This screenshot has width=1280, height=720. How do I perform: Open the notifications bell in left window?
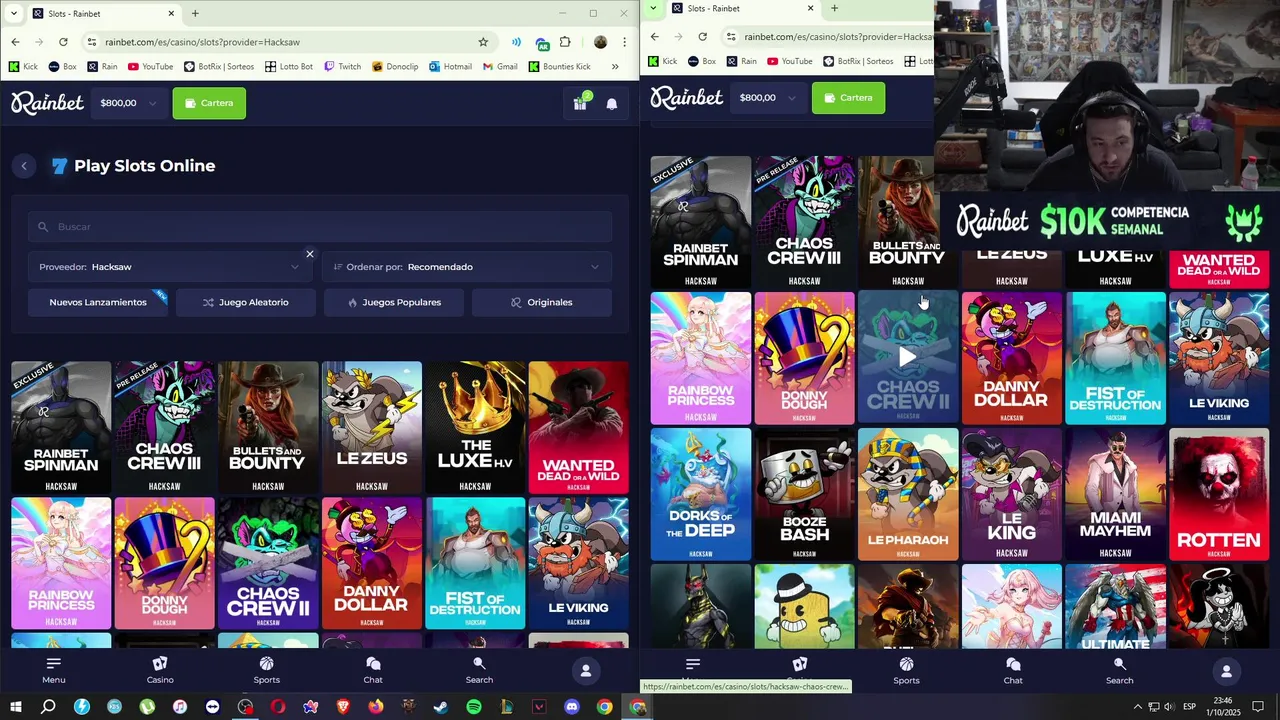click(x=612, y=103)
